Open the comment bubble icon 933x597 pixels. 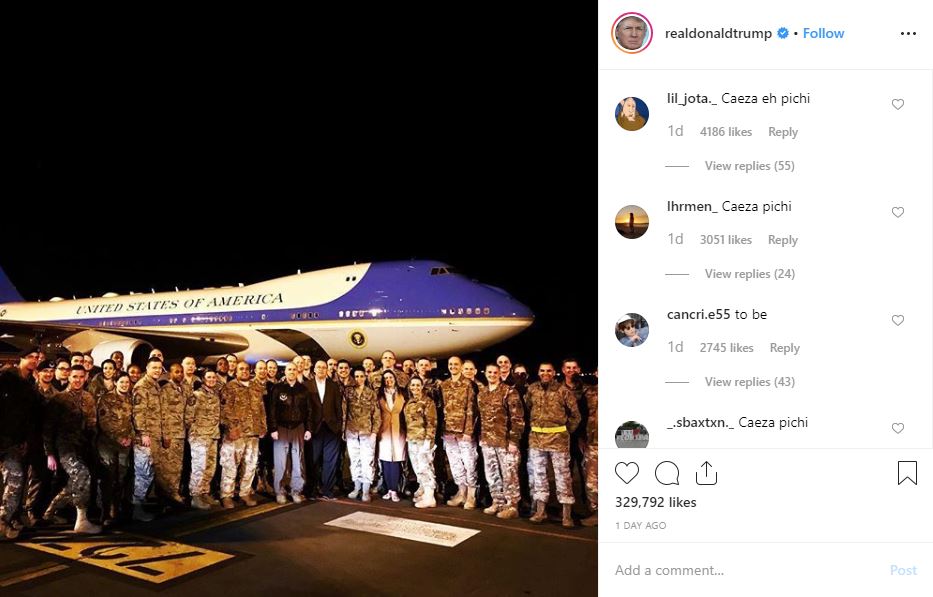(666, 473)
